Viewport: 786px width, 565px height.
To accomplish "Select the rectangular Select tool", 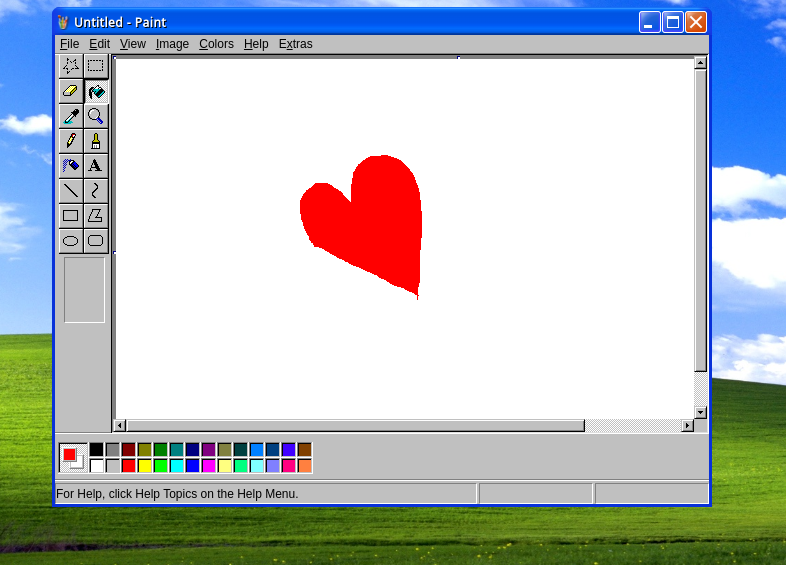I will click(96, 66).
